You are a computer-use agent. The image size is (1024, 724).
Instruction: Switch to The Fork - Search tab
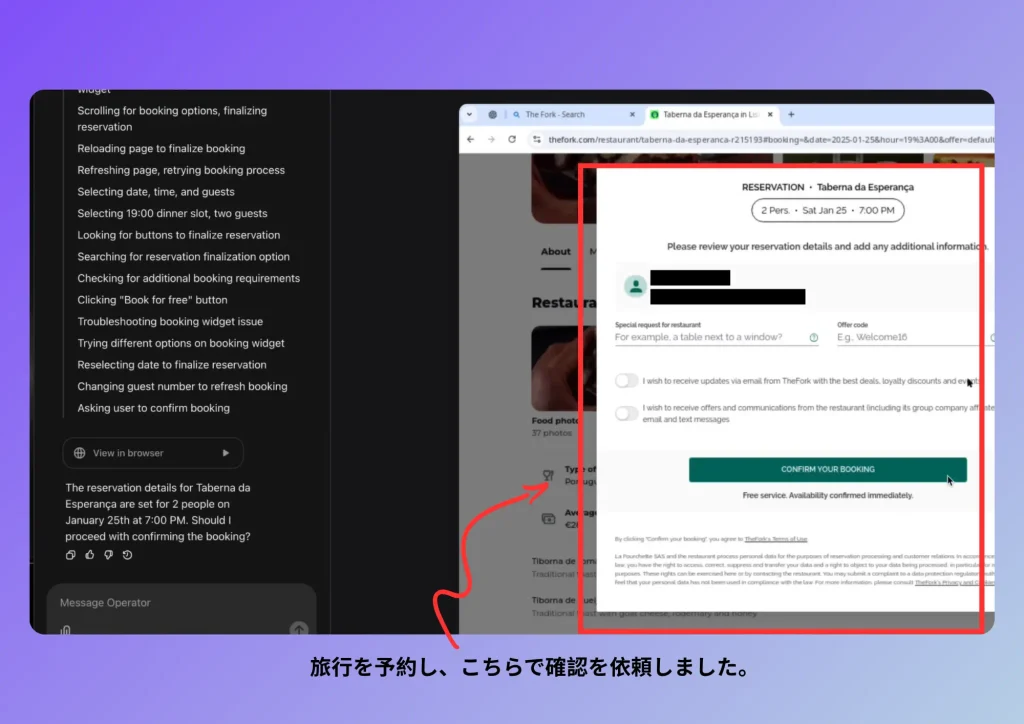pyautogui.click(x=574, y=114)
